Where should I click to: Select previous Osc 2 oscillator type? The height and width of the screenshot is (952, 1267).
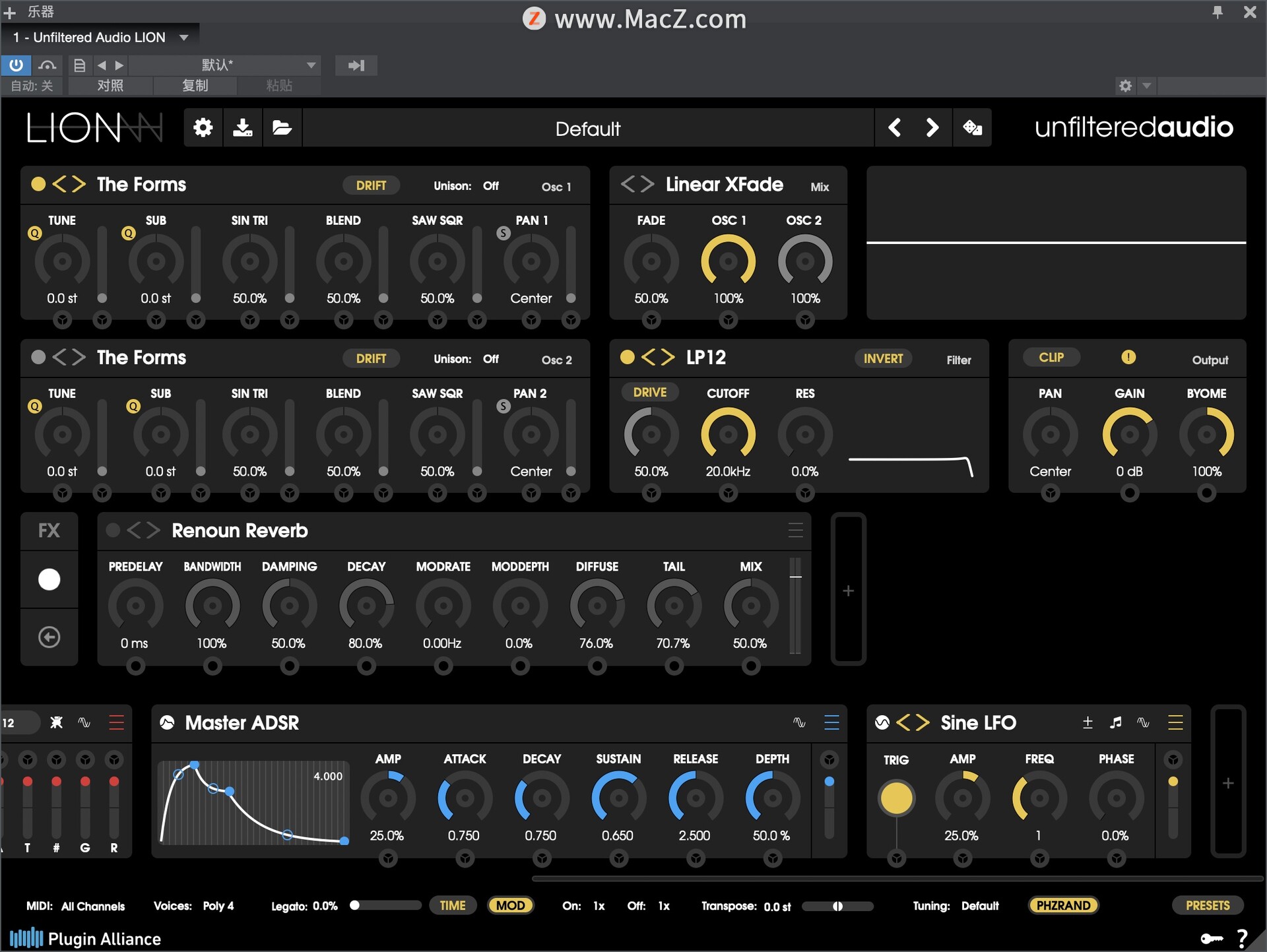59,357
